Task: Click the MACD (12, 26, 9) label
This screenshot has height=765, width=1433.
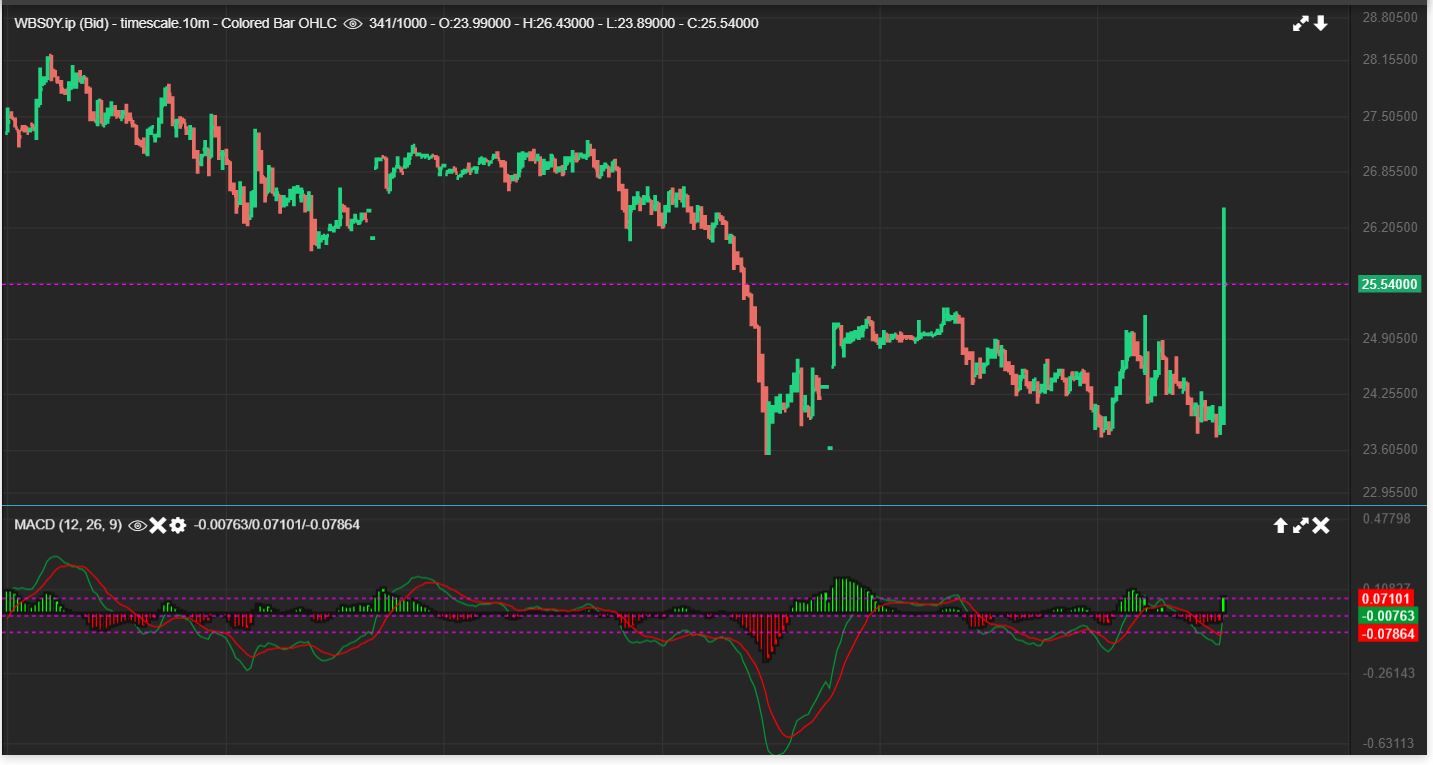Action: [x=68, y=525]
